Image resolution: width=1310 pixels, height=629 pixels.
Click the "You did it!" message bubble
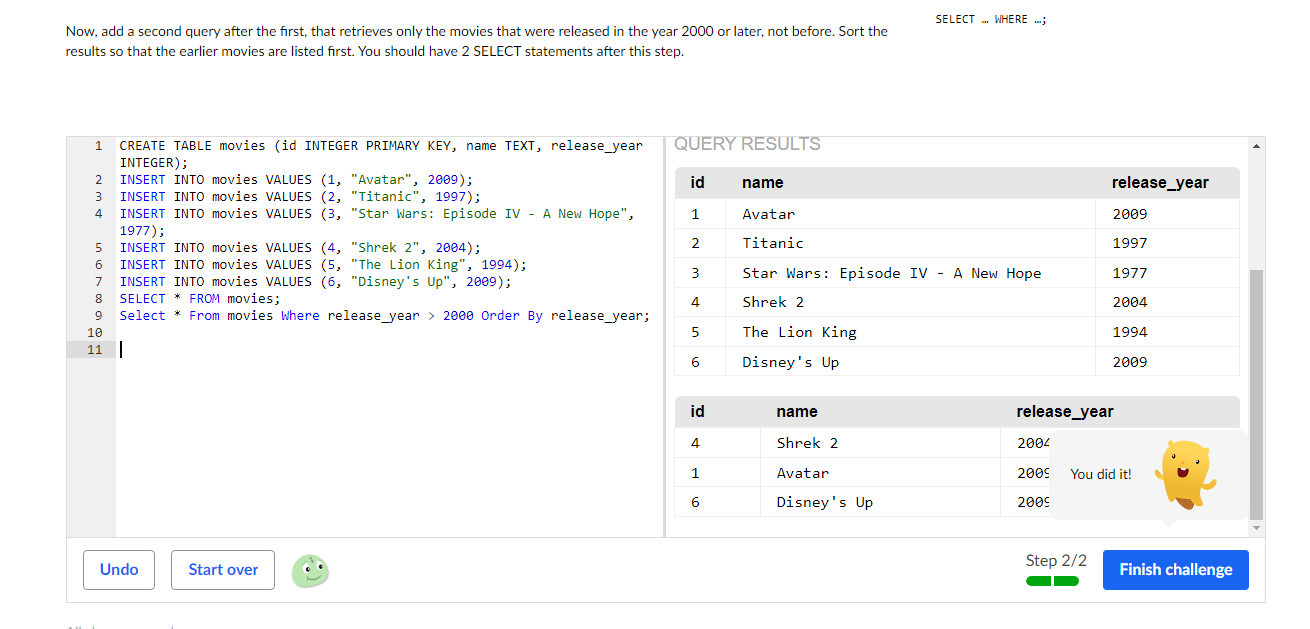(1100, 475)
